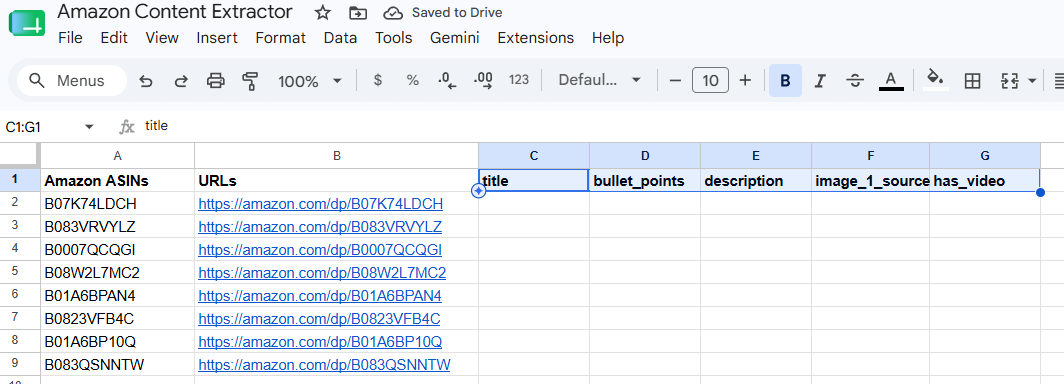Select the Paint format tool

(251, 81)
